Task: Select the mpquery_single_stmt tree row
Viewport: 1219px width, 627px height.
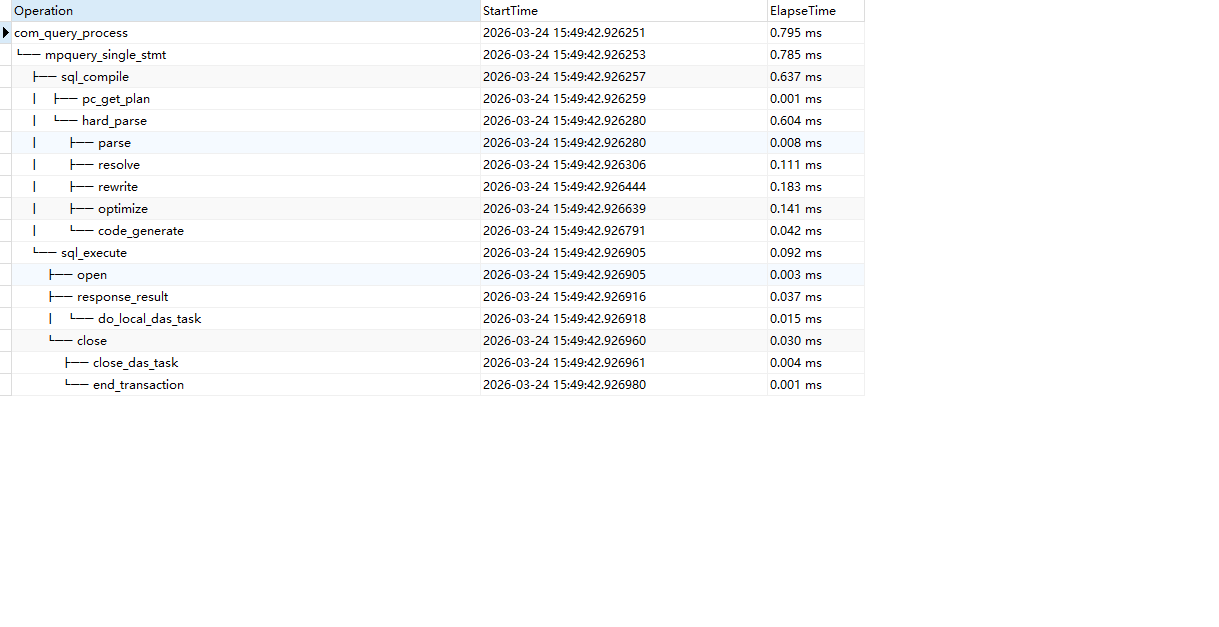Action: point(105,55)
